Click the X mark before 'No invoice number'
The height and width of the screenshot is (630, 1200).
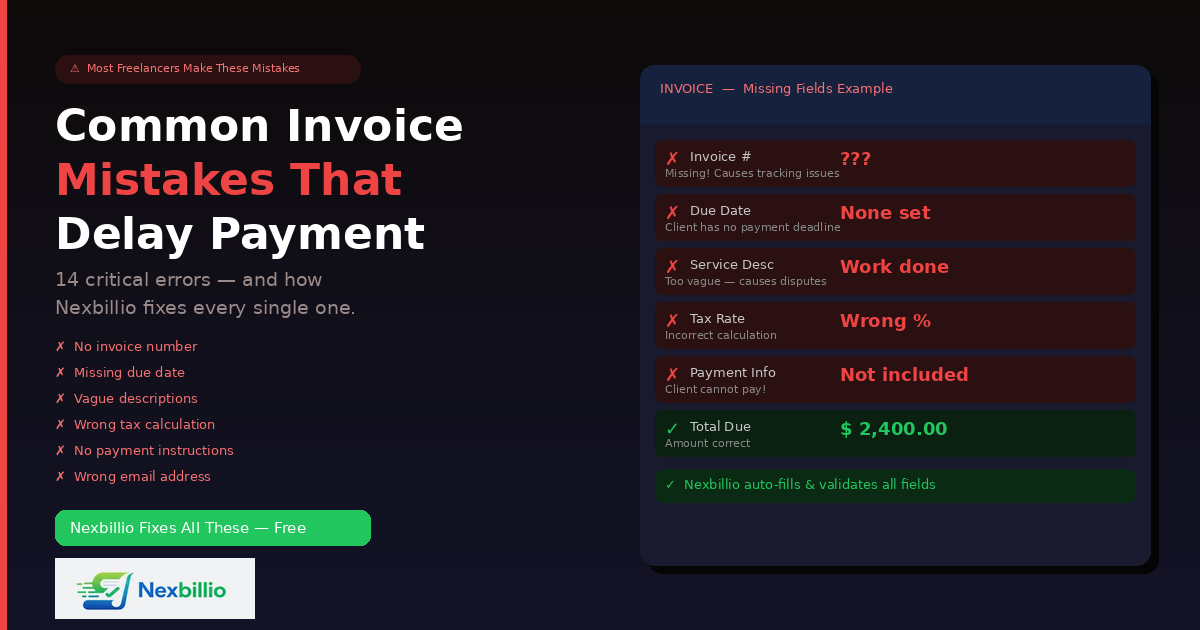pyautogui.click(x=60, y=347)
